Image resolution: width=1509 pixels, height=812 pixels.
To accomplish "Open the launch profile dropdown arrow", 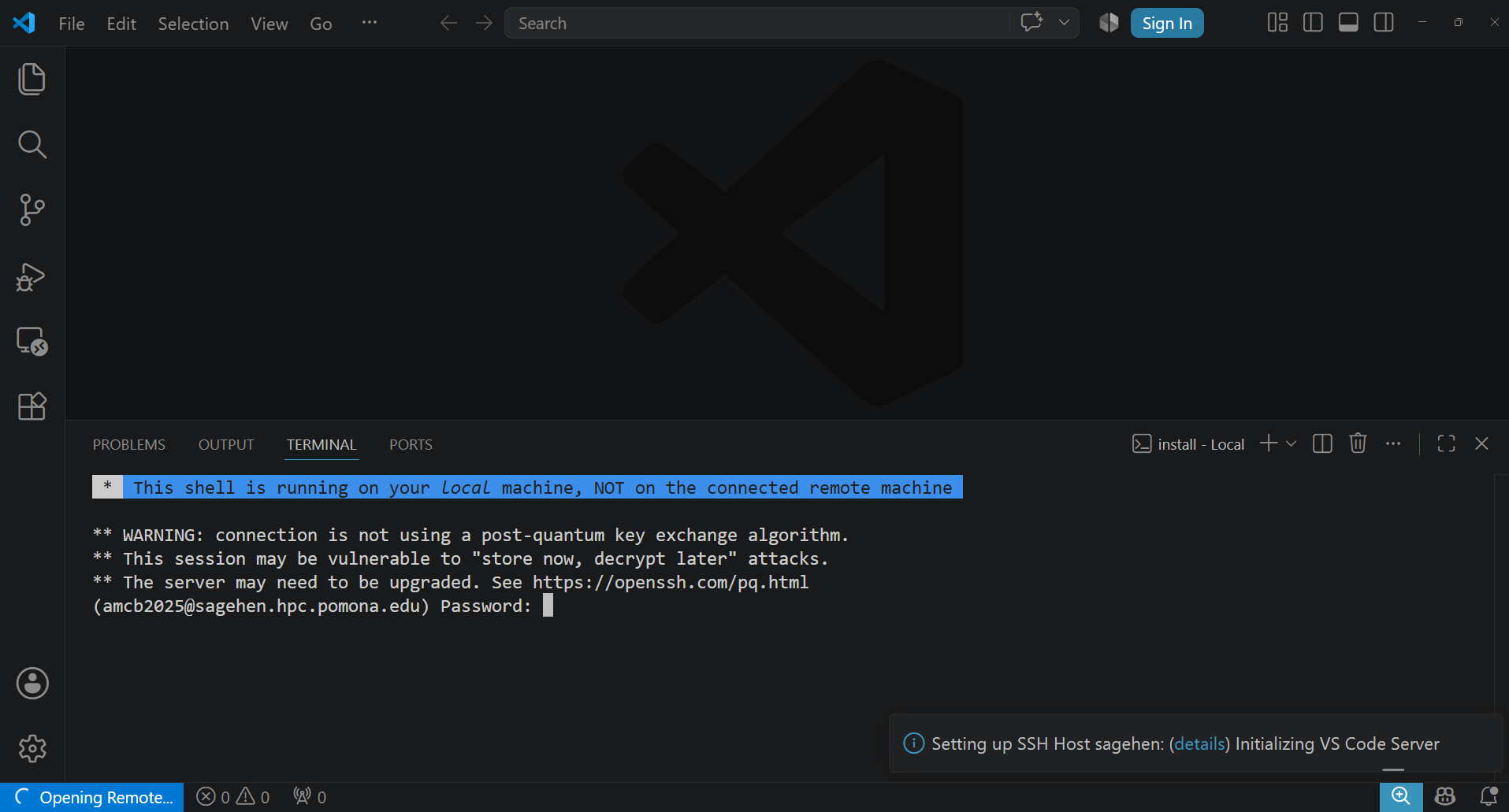I will click(1291, 443).
